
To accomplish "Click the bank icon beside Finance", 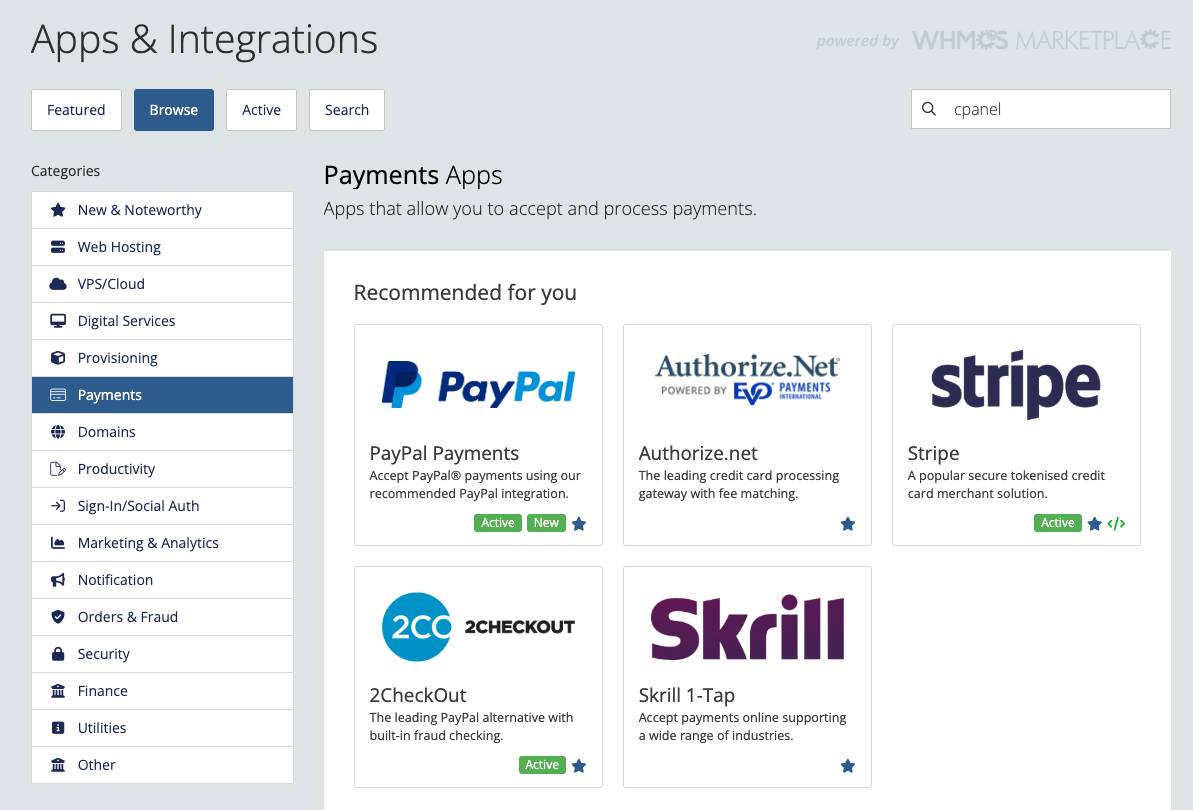I will tap(58, 691).
